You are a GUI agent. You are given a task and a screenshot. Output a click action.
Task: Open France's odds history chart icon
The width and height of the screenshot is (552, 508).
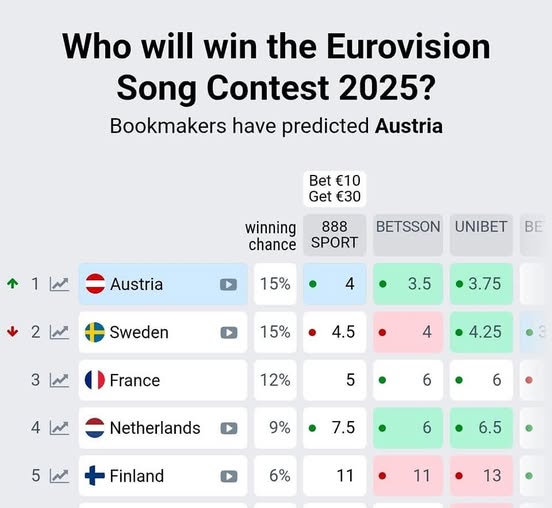tap(59, 380)
